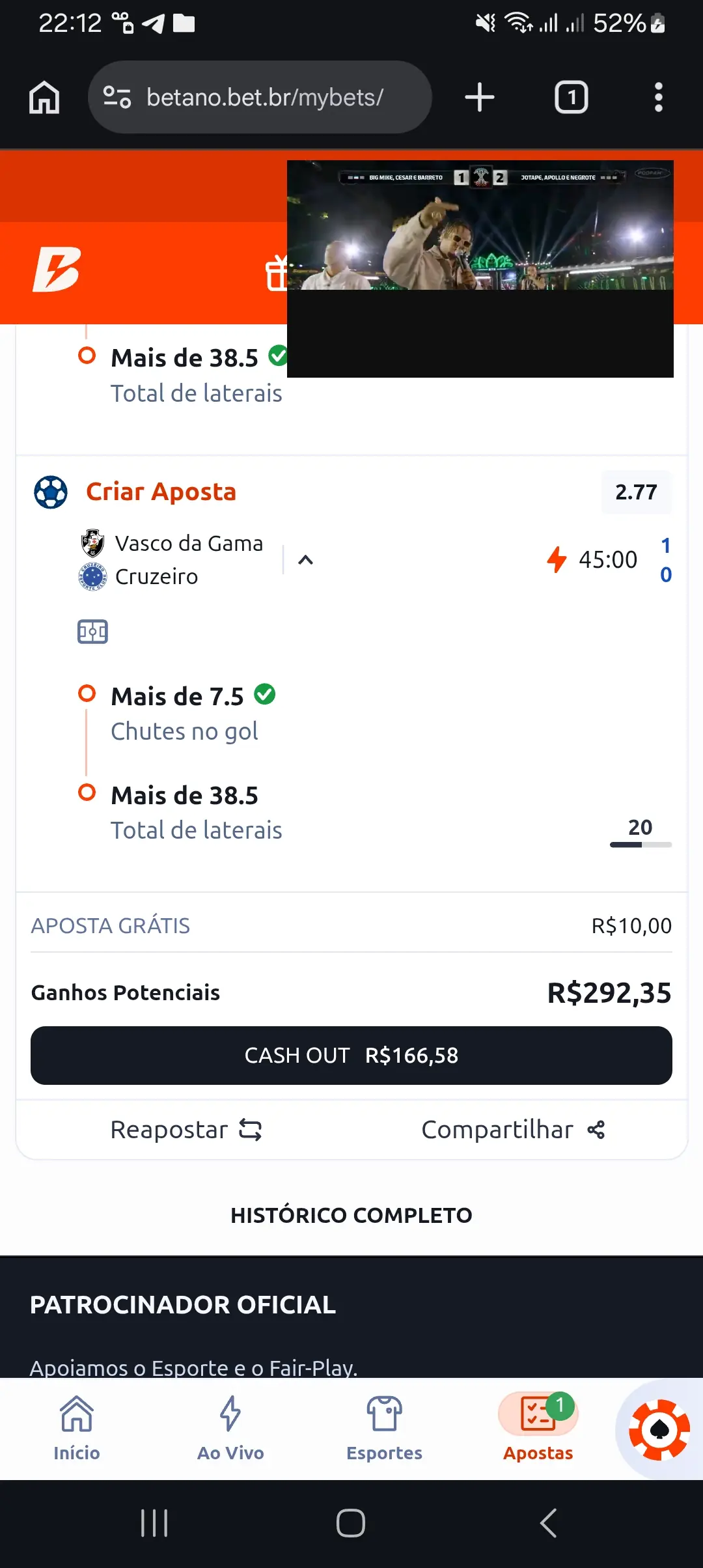703x1568 pixels.
Task: Collapse the Vasco da Gama vs Cruzeiro details
Action: (x=305, y=560)
